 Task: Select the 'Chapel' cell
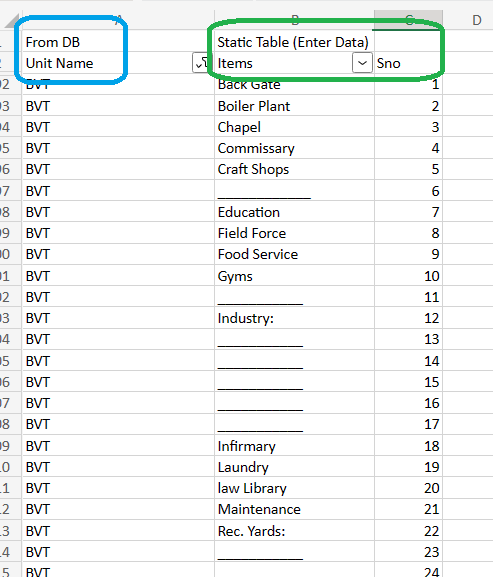(x=294, y=127)
